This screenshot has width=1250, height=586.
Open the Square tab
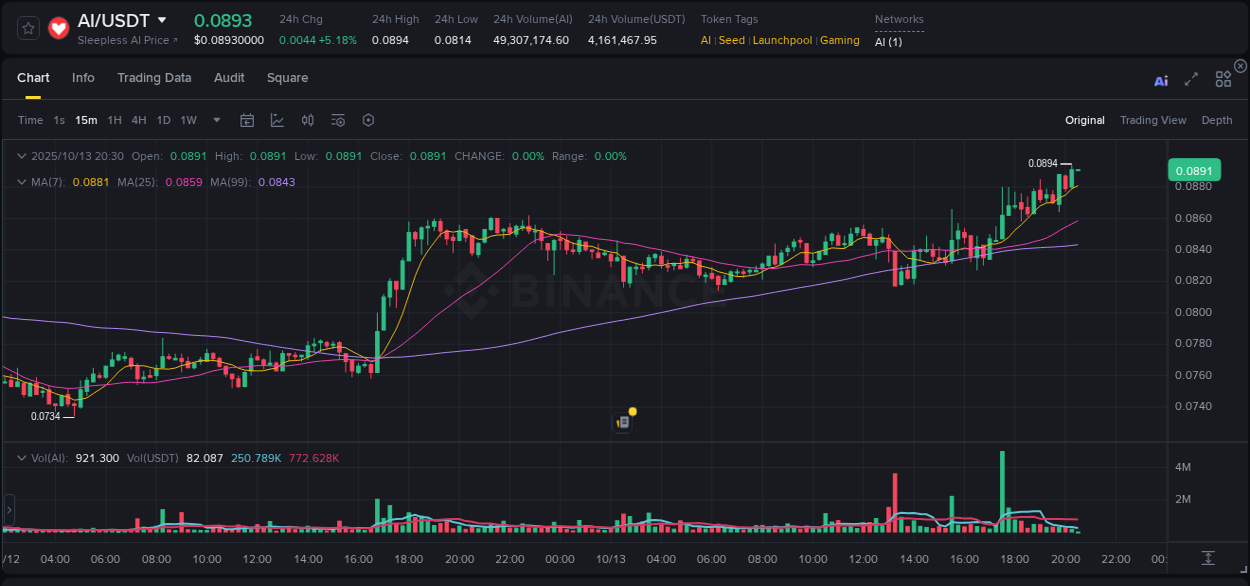(x=287, y=78)
